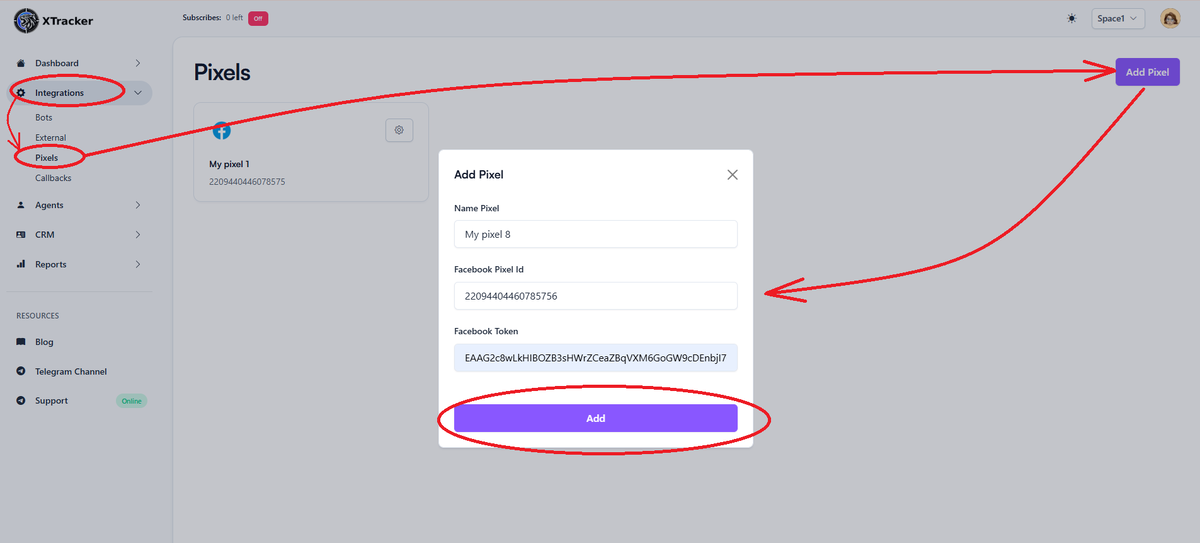Click the Name Pixel input field
This screenshot has height=543, width=1200.
point(595,235)
